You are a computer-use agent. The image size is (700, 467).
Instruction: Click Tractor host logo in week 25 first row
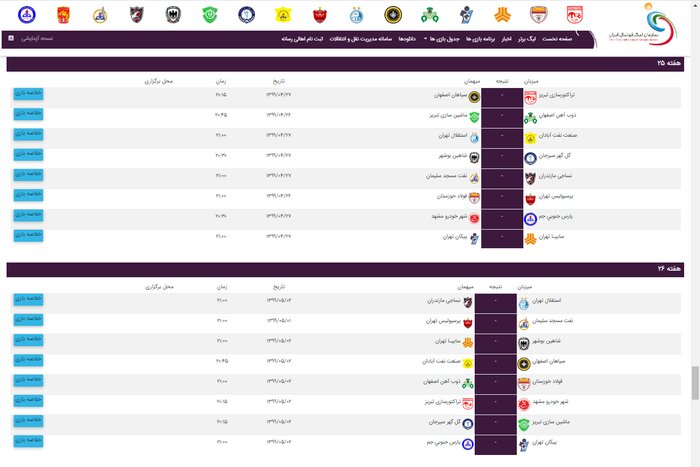click(x=530, y=97)
